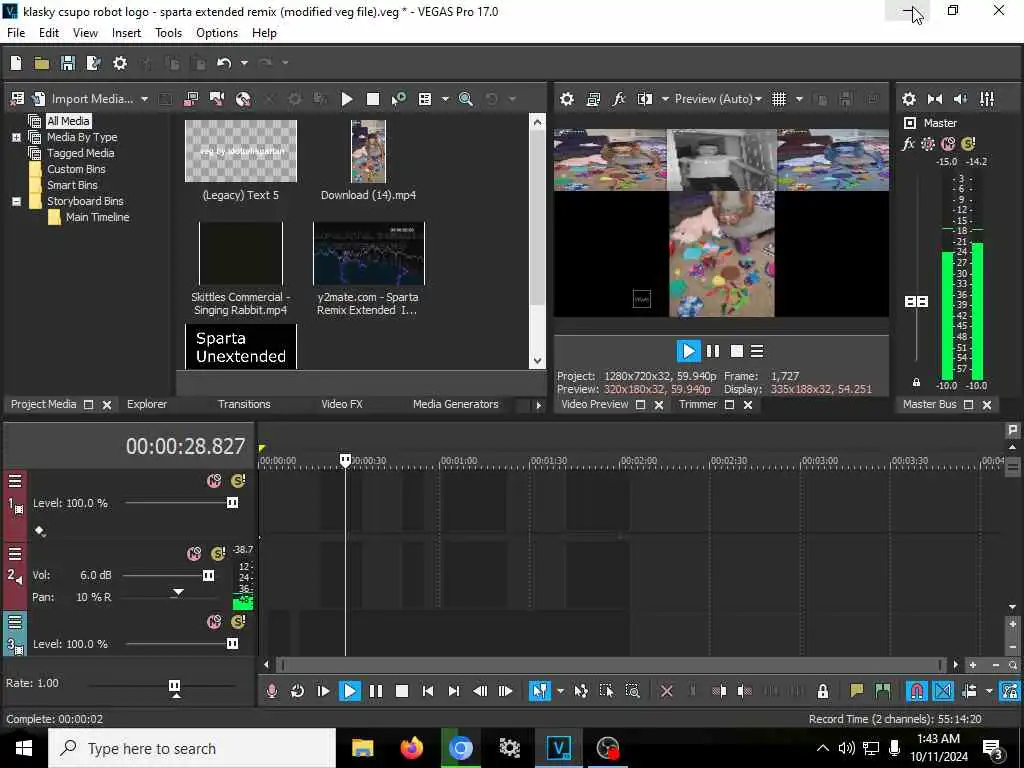Adjust the playback Rate slider
Image resolution: width=1024 pixels, height=768 pixels.
tap(174, 686)
